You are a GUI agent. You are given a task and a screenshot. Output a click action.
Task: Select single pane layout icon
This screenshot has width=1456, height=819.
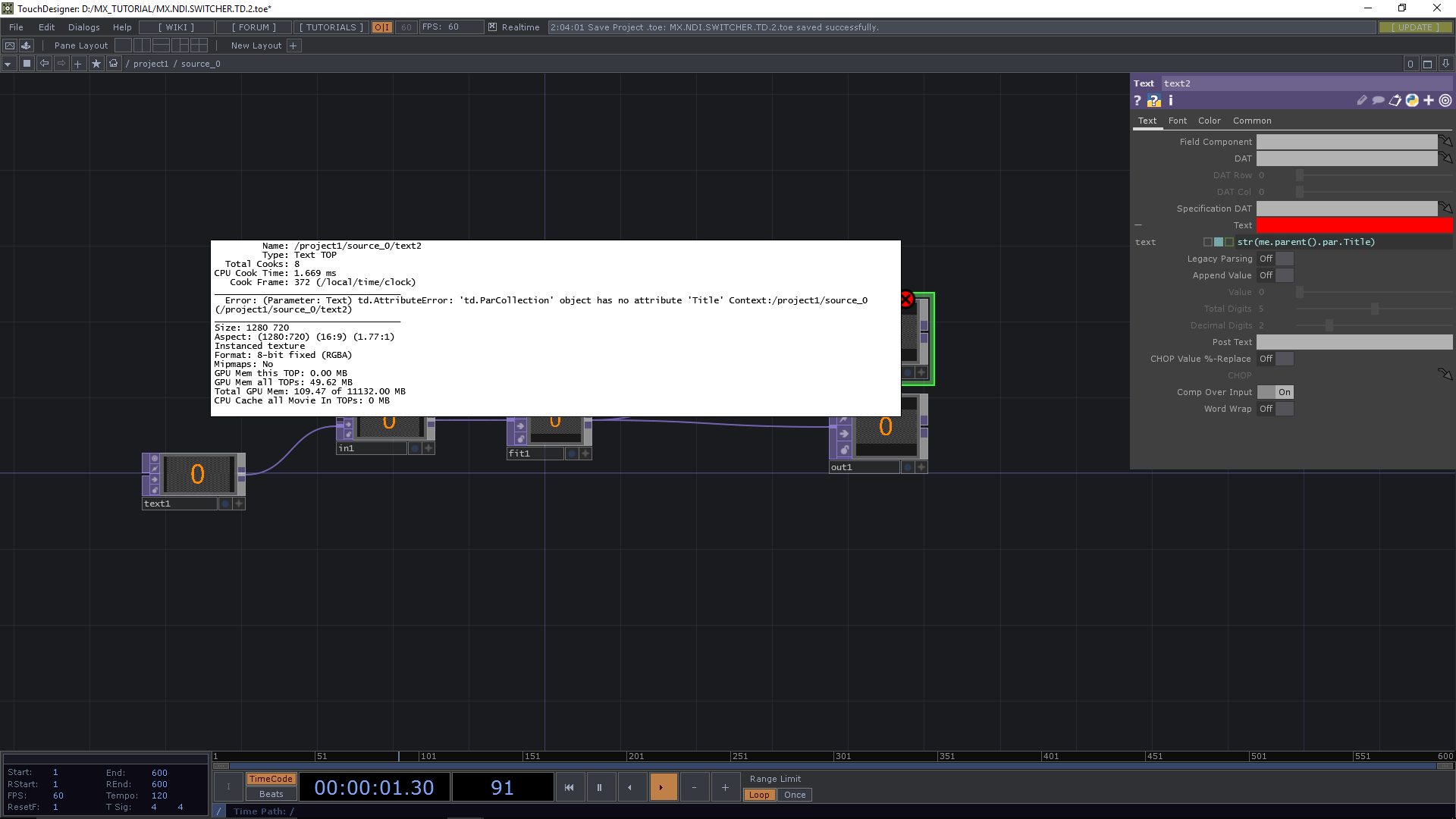(x=123, y=45)
